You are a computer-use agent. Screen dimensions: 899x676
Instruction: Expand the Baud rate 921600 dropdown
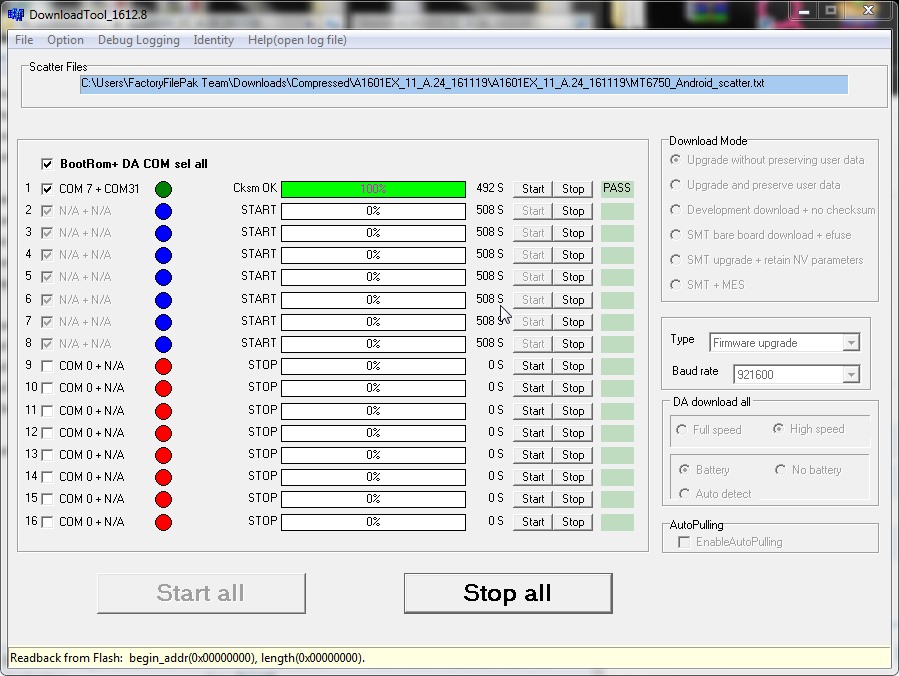[851, 375]
